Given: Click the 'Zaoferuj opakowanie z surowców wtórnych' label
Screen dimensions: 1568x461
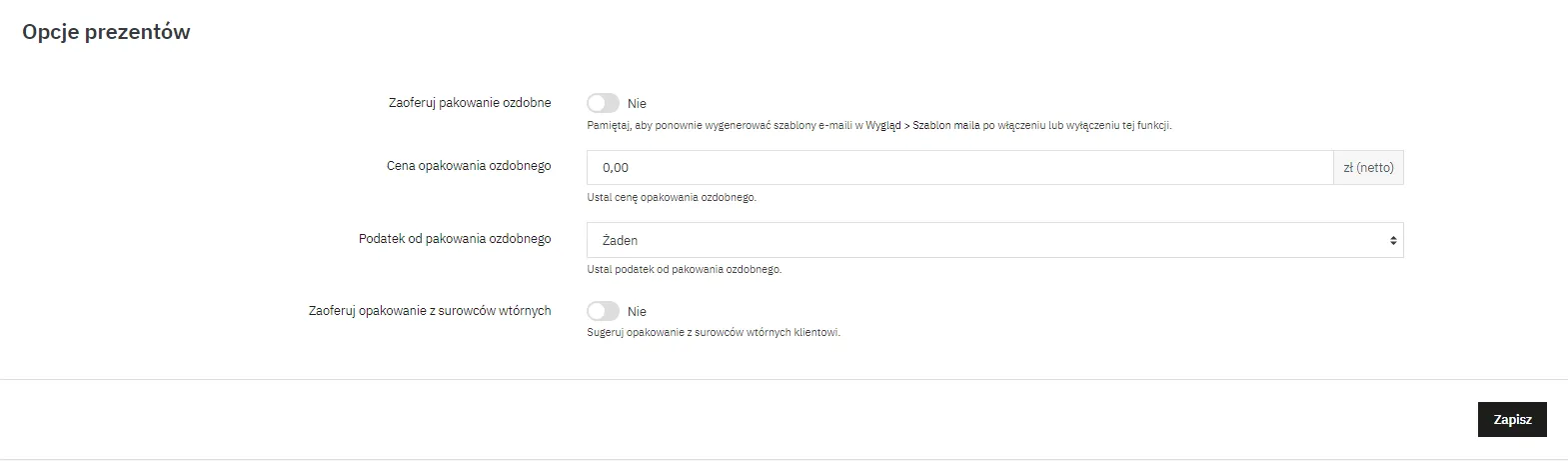Looking at the screenshot, I should (430, 311).
